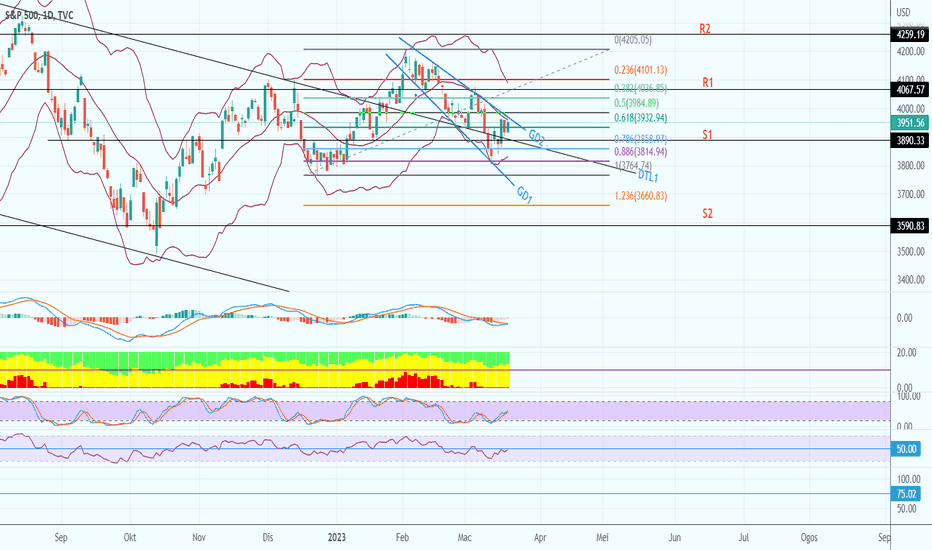Viewport: 932px width, 550px height.
Task: Click the Ogos month on time axis
Action: [x=809, y=538]
